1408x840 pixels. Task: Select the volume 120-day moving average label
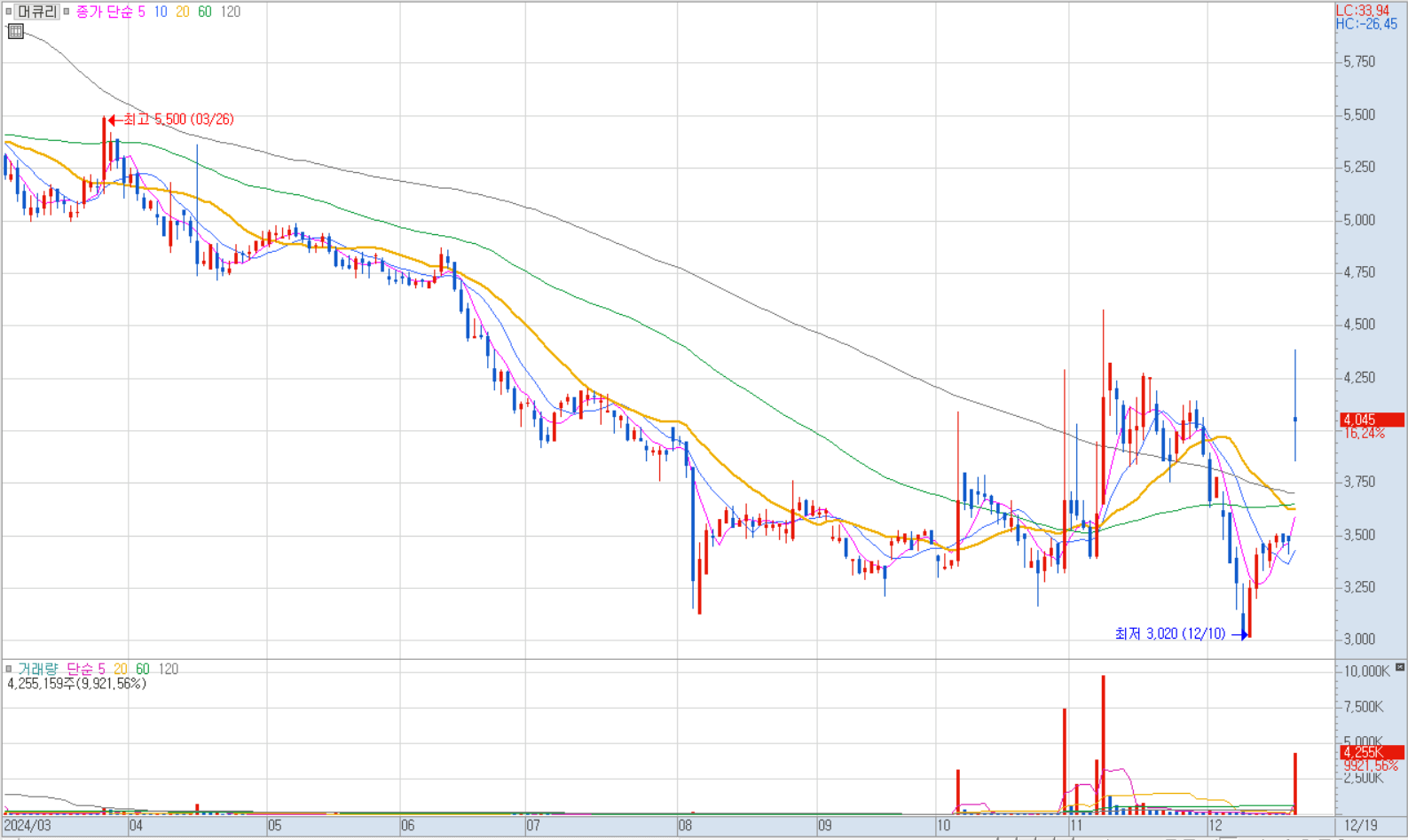[169, 669]
